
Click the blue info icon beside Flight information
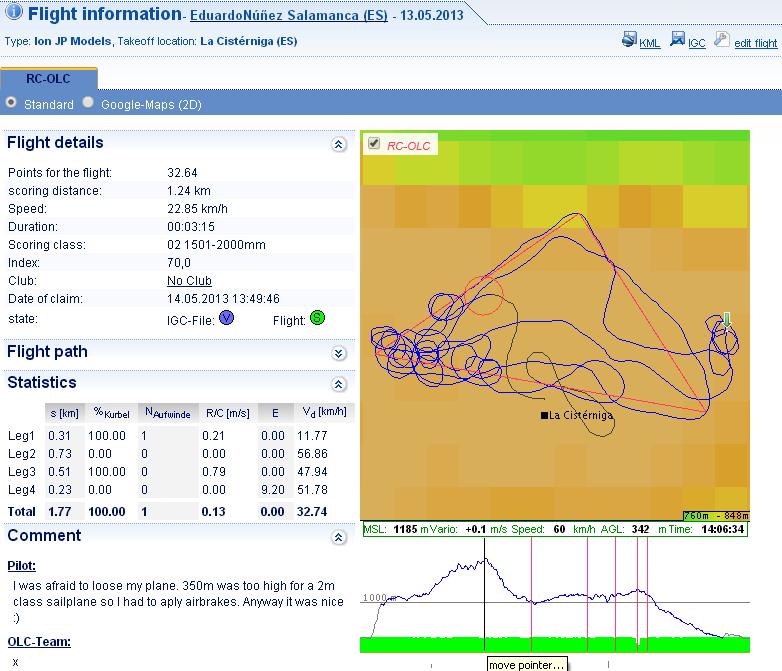point(14,14)
